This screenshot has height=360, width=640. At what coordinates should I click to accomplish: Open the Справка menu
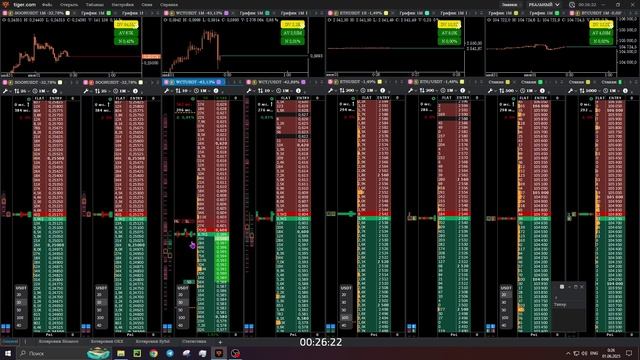(x=169, y=4)
